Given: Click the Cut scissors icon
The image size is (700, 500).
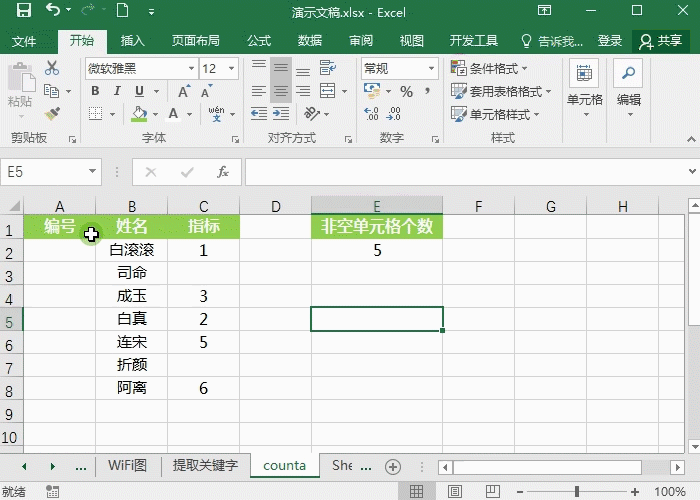Looking at the screenshot, I should (x=52, y=68).
